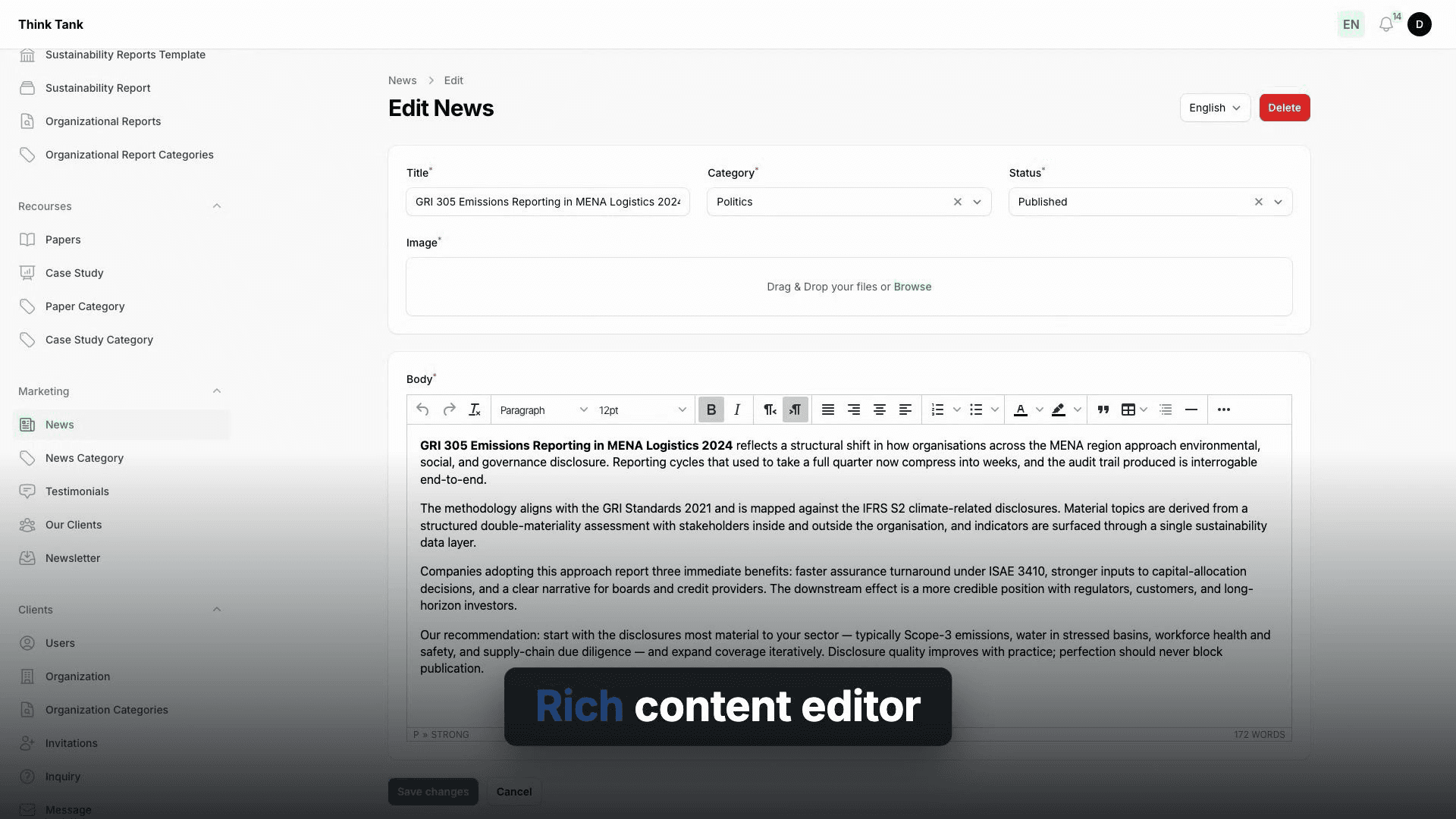Open the Paragraph block format dropdown
1456x819 pixels.
543,410
